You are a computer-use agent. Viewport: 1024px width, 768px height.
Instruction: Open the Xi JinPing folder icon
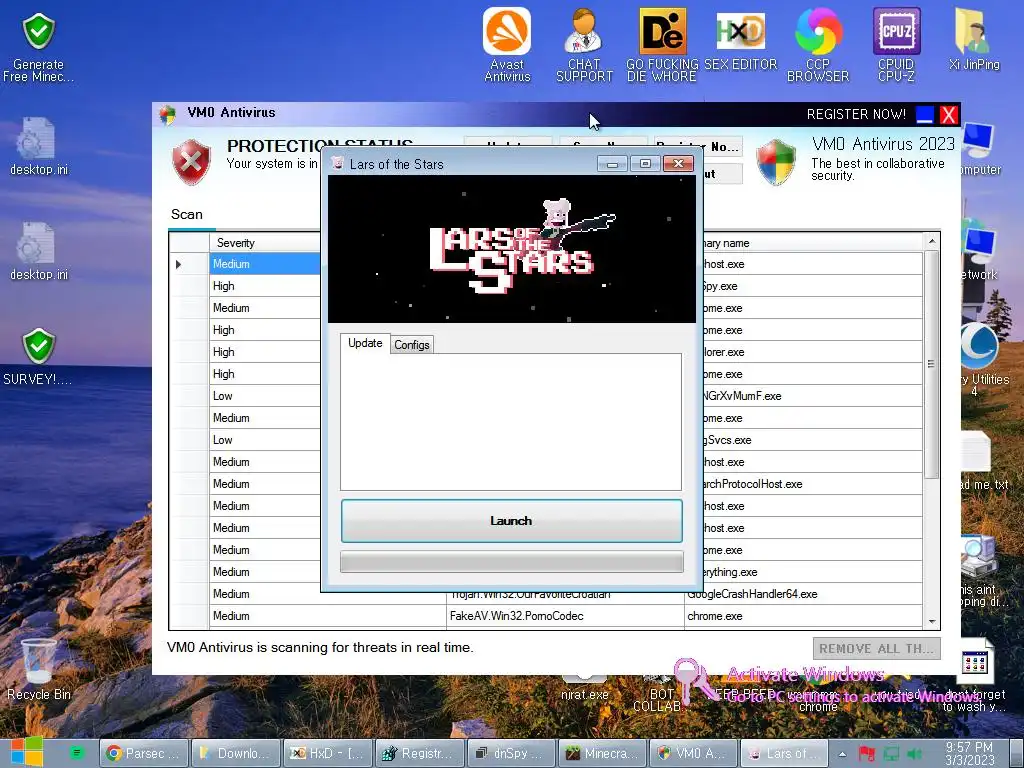974,39
